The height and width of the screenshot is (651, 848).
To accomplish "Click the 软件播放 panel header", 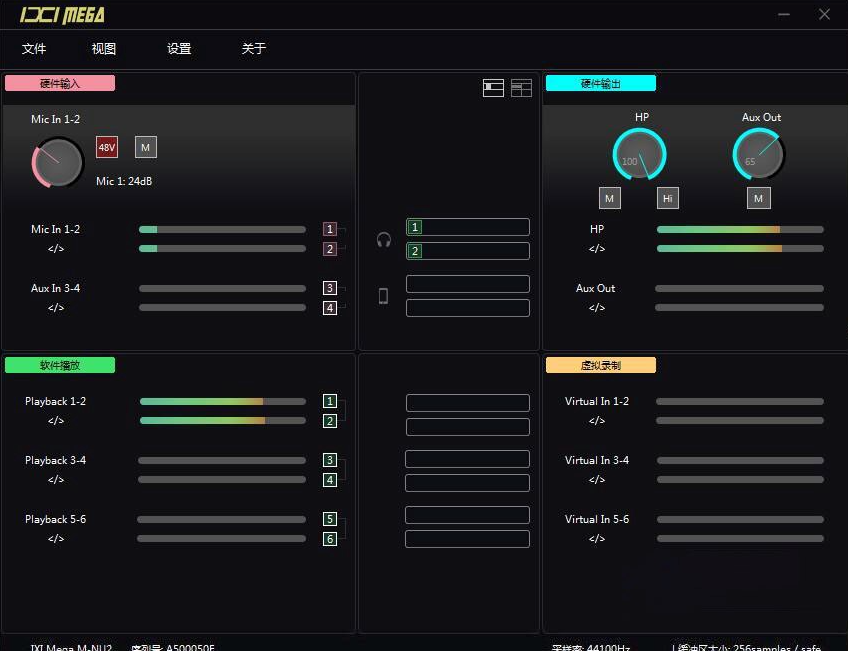I will pyautogui.click(x=60, y=365).
